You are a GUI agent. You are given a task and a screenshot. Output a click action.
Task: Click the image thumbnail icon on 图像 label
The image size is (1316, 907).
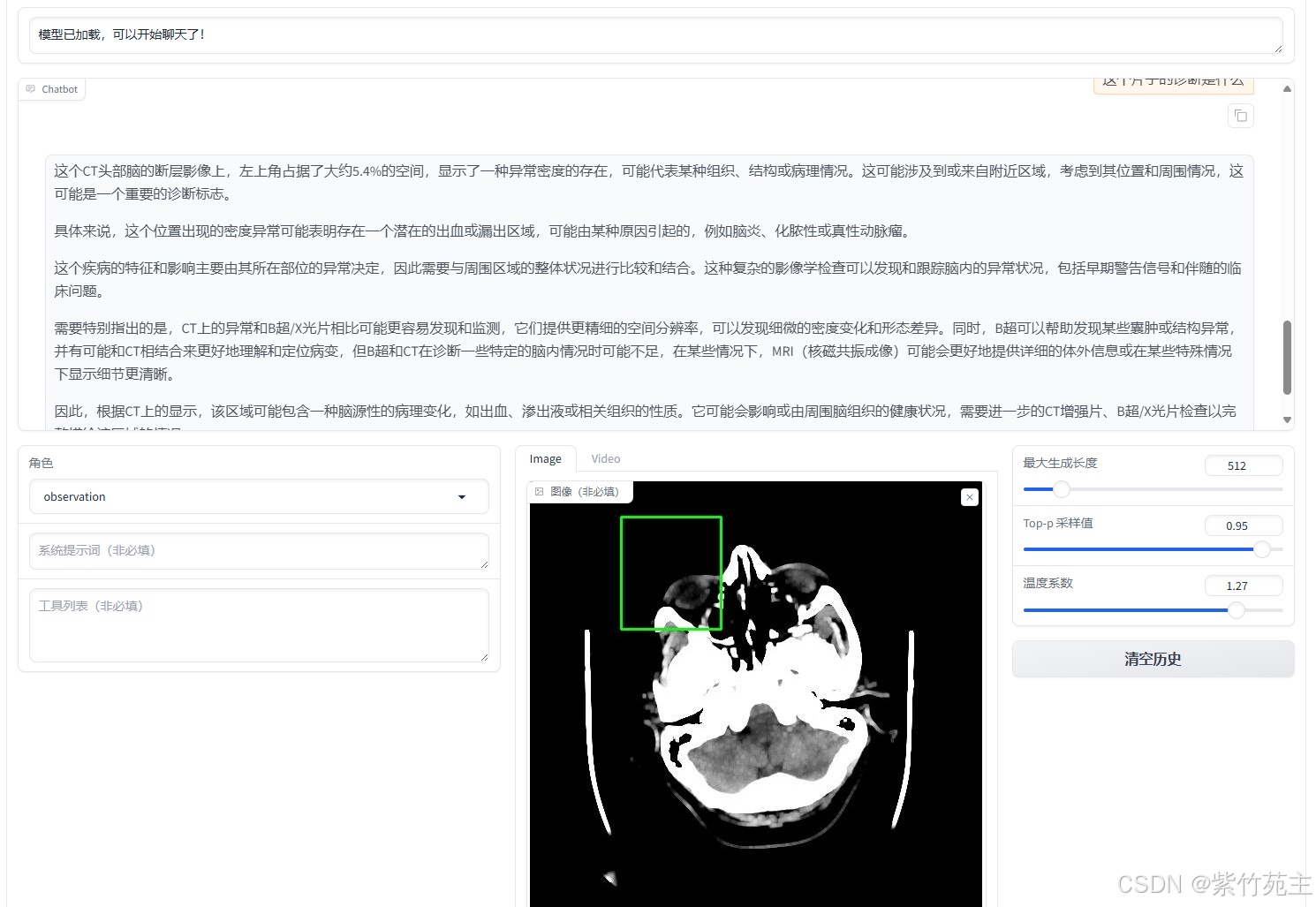(539, 491)
